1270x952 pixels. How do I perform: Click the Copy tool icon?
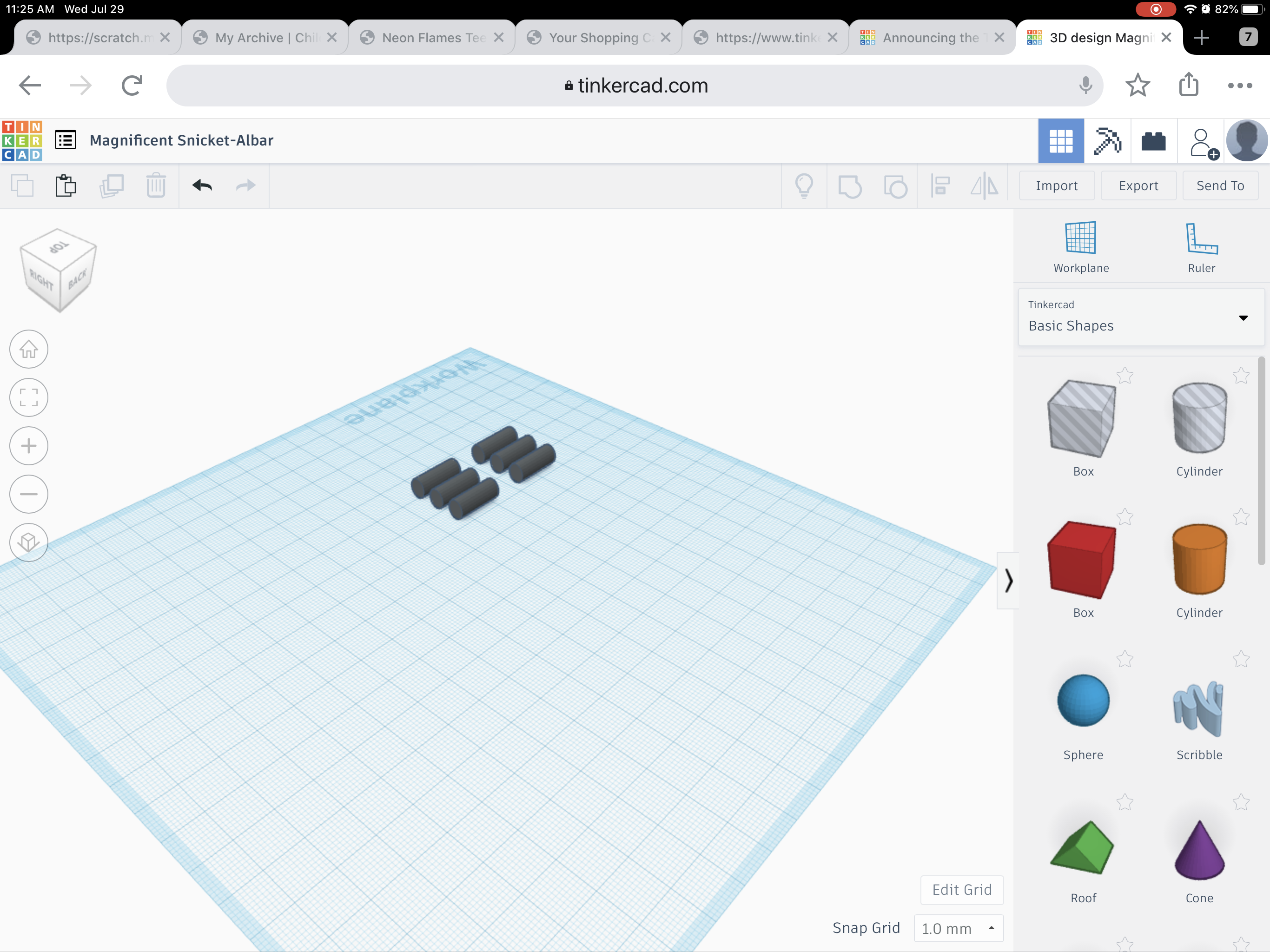pos(22,186)
